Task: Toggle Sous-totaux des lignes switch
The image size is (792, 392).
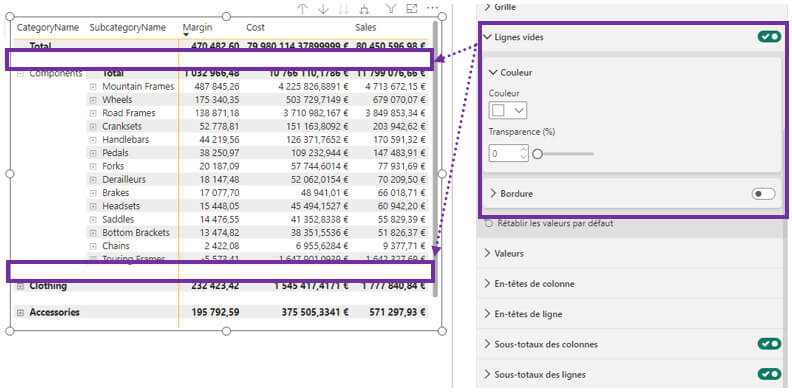Action: (769, 374)
